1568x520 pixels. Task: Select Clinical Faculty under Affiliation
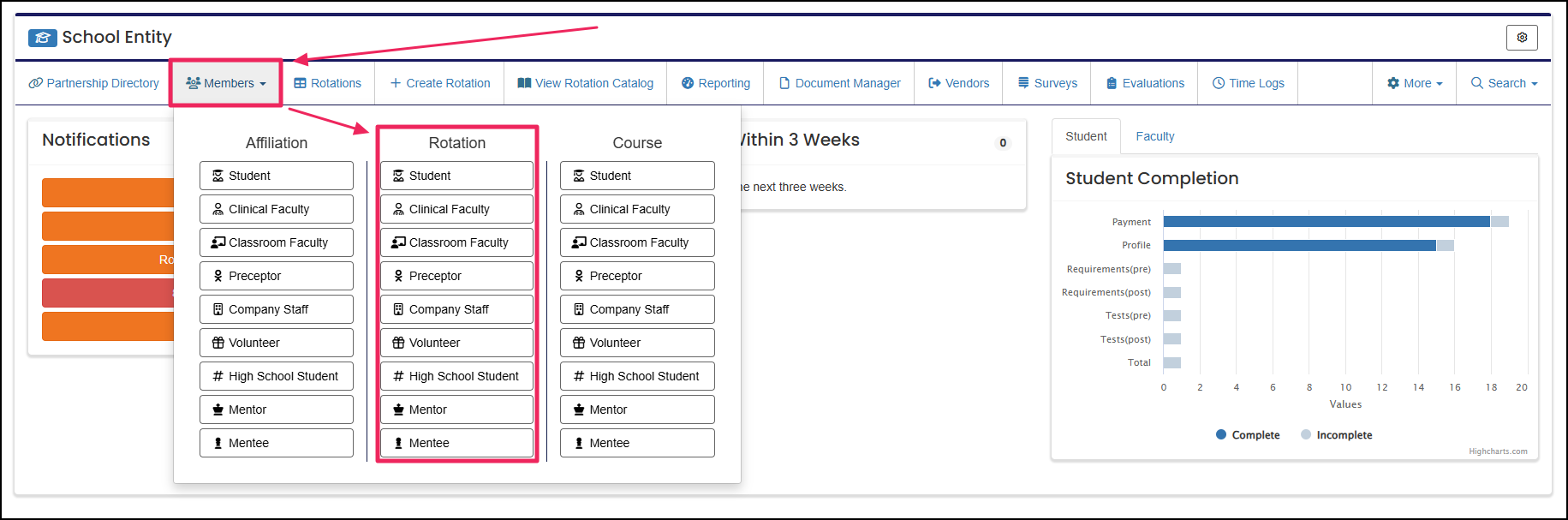coord(277,209)
